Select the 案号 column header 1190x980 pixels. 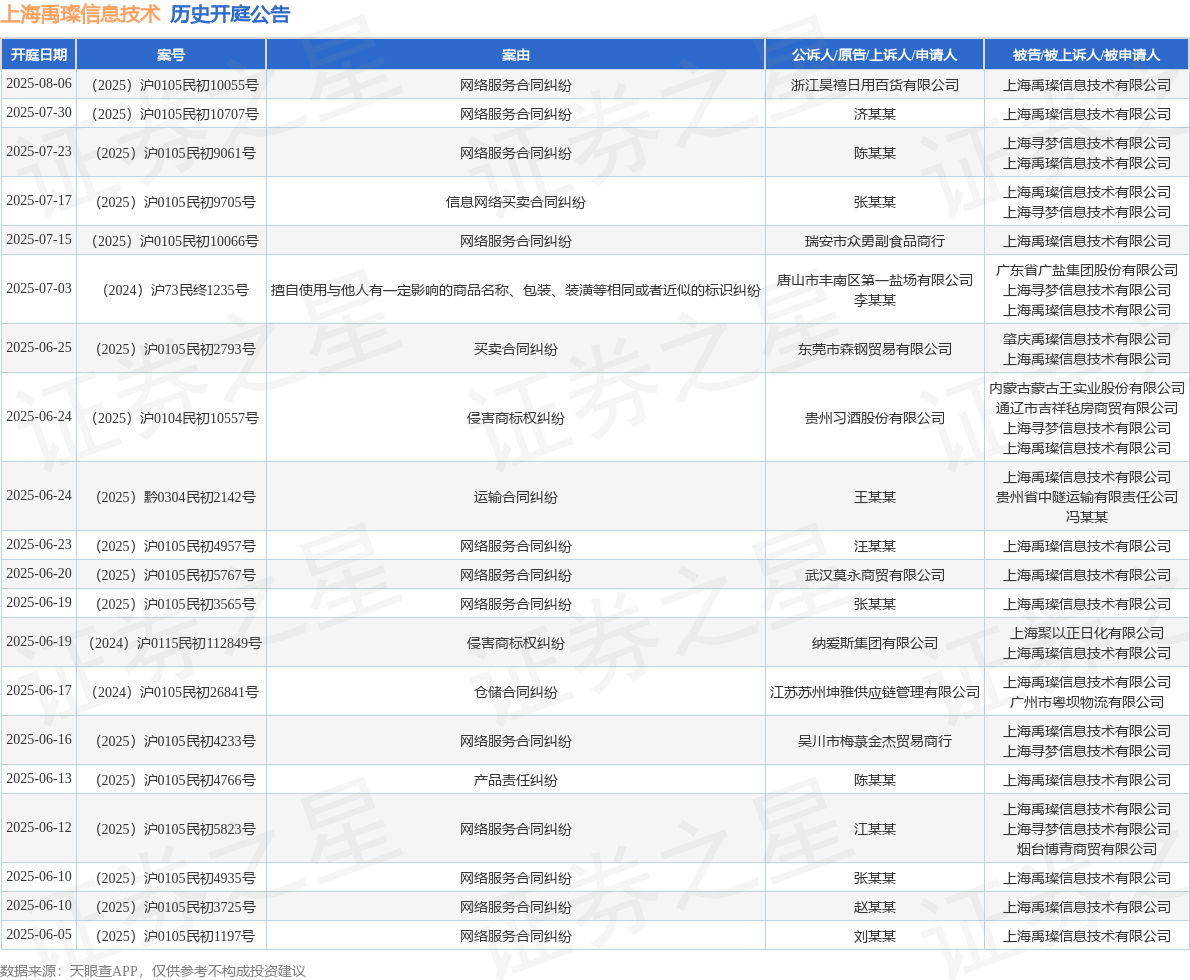pos(171,55)
